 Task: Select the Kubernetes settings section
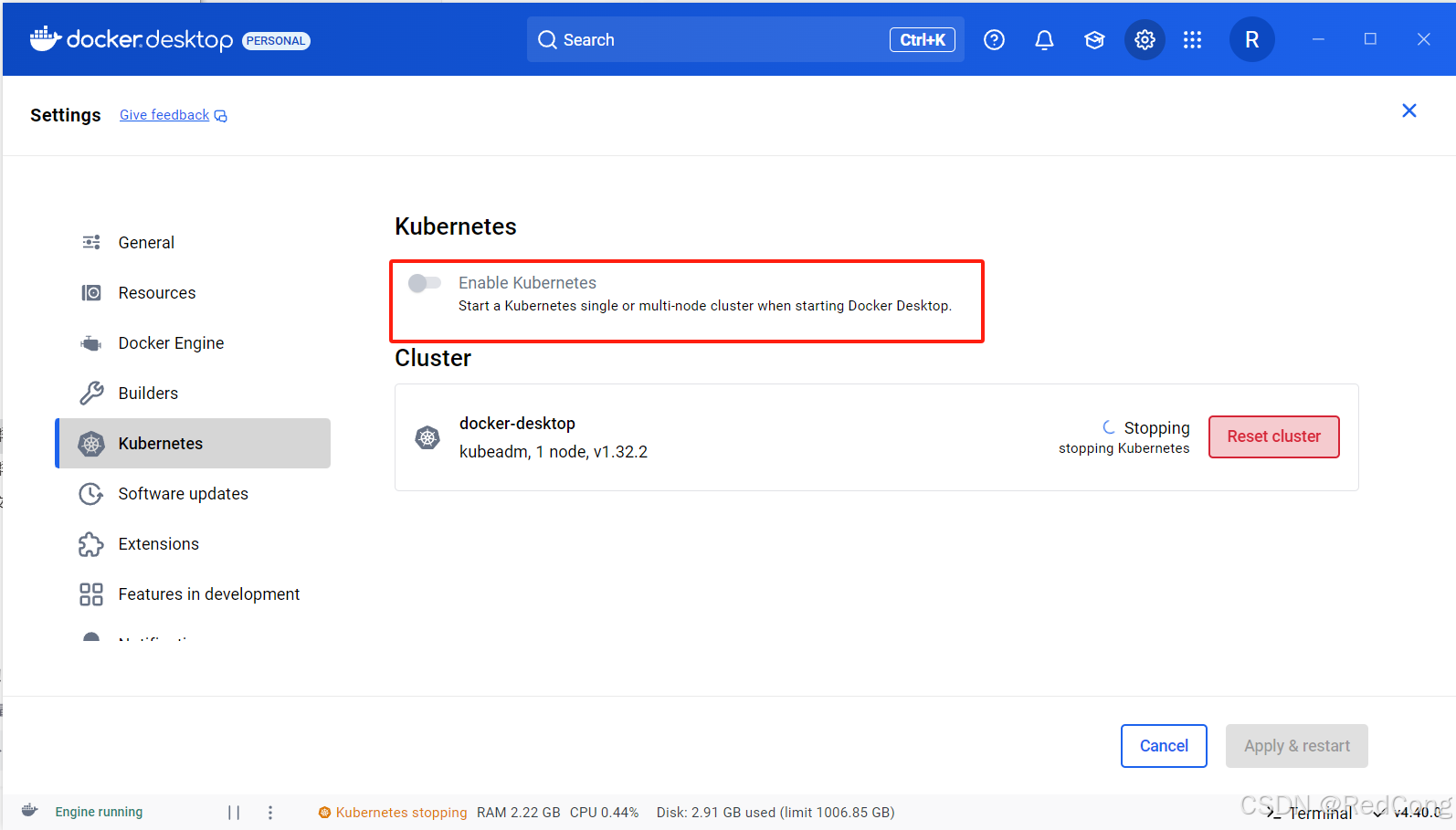(193, 444)
